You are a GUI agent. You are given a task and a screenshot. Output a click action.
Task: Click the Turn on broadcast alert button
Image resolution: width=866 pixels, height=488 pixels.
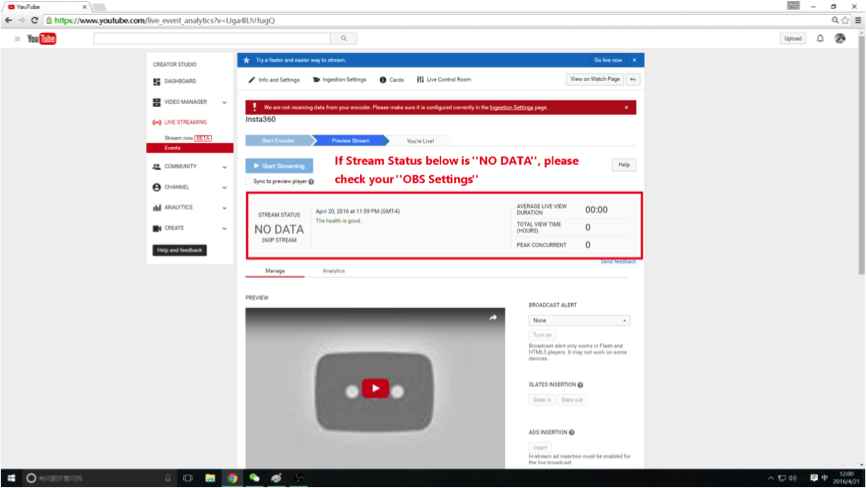(542, 335)
